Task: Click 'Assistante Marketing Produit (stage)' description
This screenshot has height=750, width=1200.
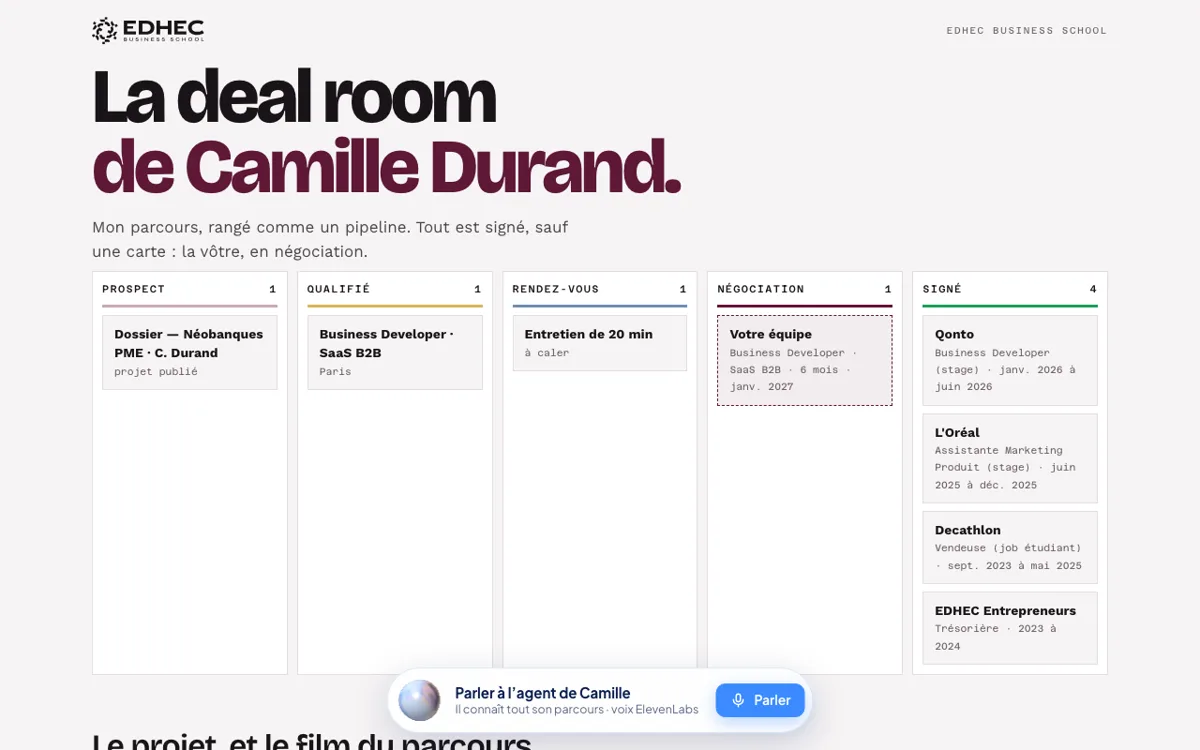Action: (1005, 467)
